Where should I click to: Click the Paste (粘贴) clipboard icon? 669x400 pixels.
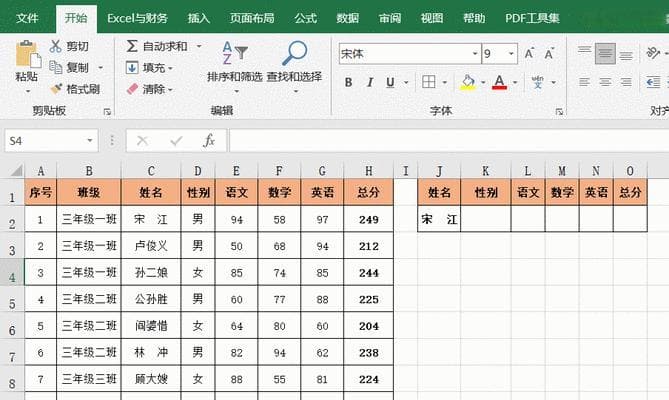28,54
